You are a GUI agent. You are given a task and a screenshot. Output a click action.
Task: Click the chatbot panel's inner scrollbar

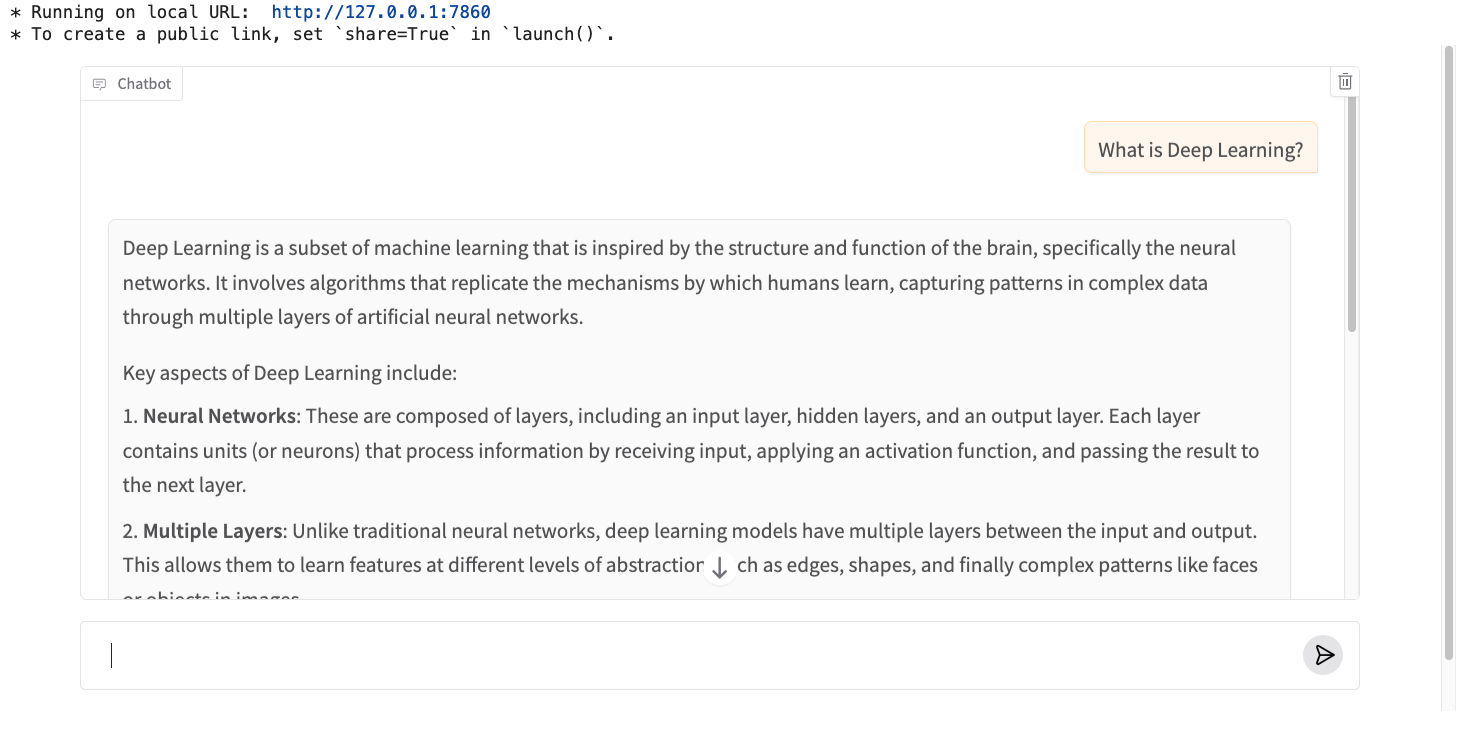coord(1351,220)
